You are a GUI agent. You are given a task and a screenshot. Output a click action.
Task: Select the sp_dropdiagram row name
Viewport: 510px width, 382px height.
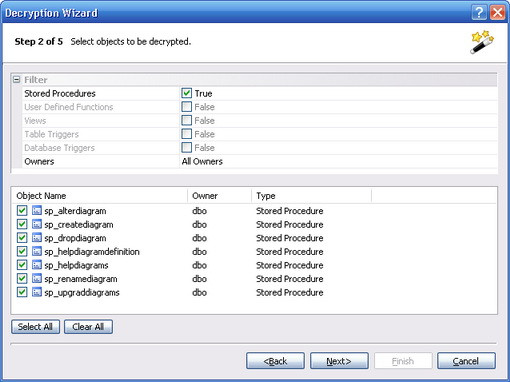pyautogui.click(x=75, y=238)
